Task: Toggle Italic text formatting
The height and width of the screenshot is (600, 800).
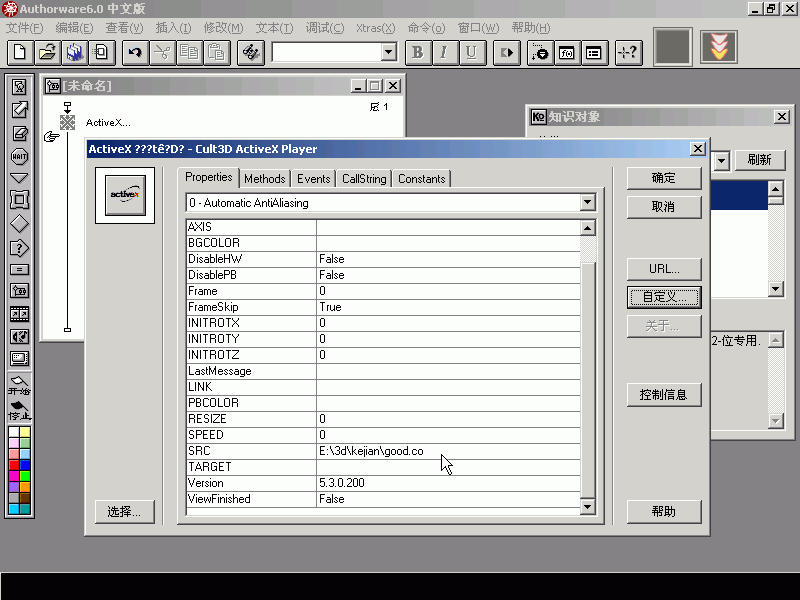Action: coord(444,53)
